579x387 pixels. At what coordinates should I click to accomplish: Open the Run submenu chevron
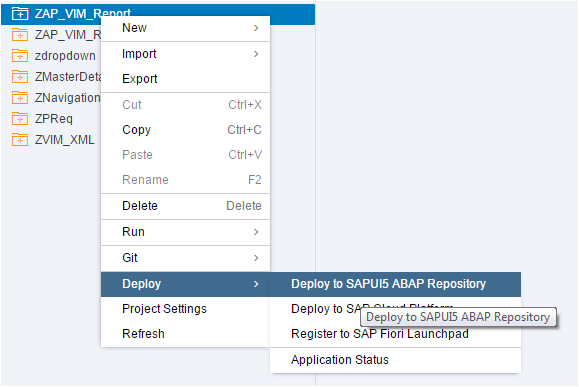coord(256,232)
